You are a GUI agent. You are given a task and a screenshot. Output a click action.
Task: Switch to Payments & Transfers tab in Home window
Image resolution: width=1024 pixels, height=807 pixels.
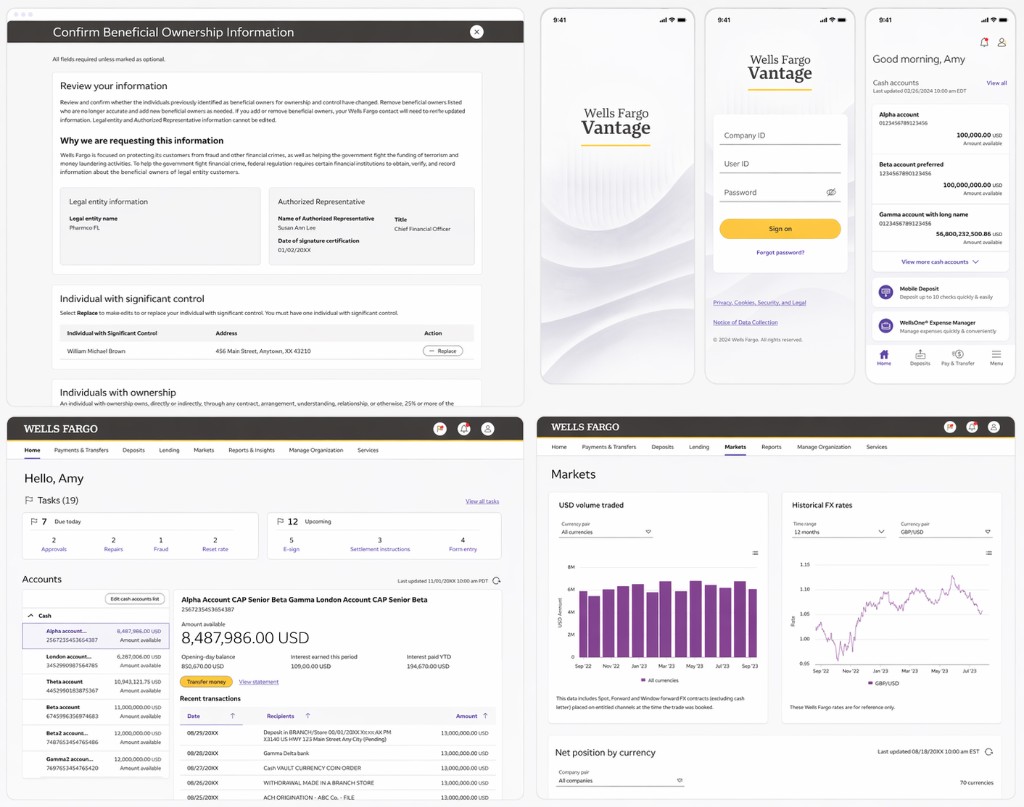[81, 451]
